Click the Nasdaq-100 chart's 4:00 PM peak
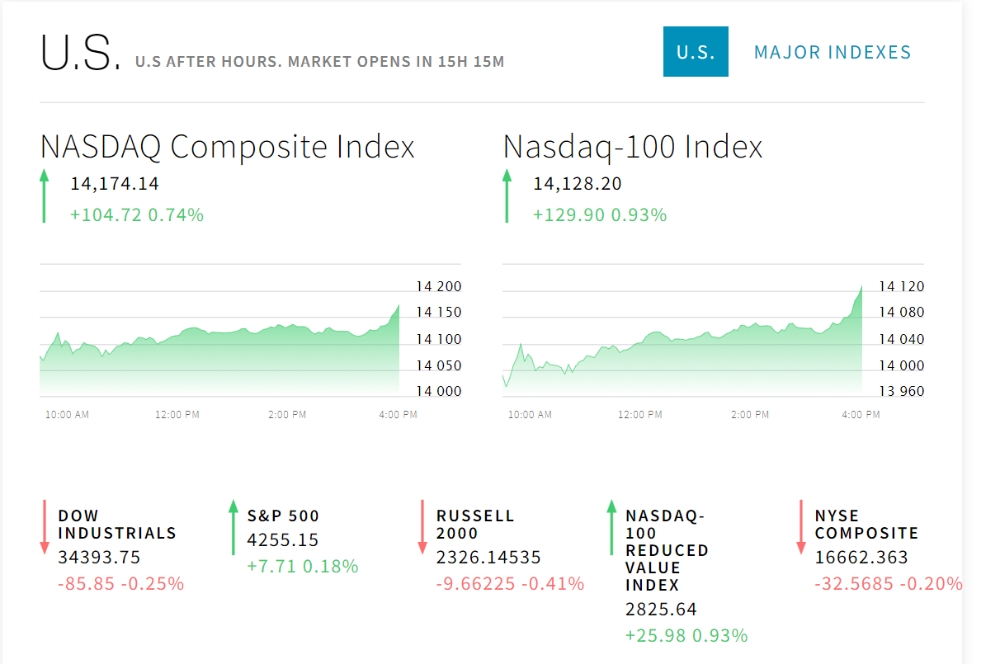The height and width of the screenshot is (664, 1000). (x=861, y=288)
